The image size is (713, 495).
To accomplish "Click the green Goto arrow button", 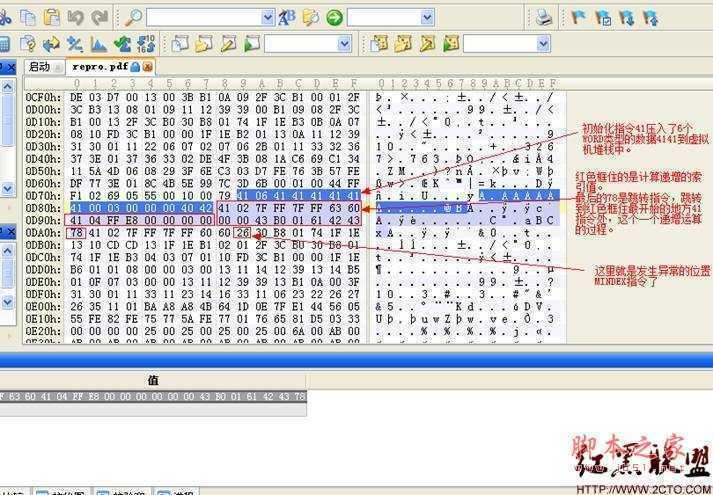I will [x=335, y=18].
